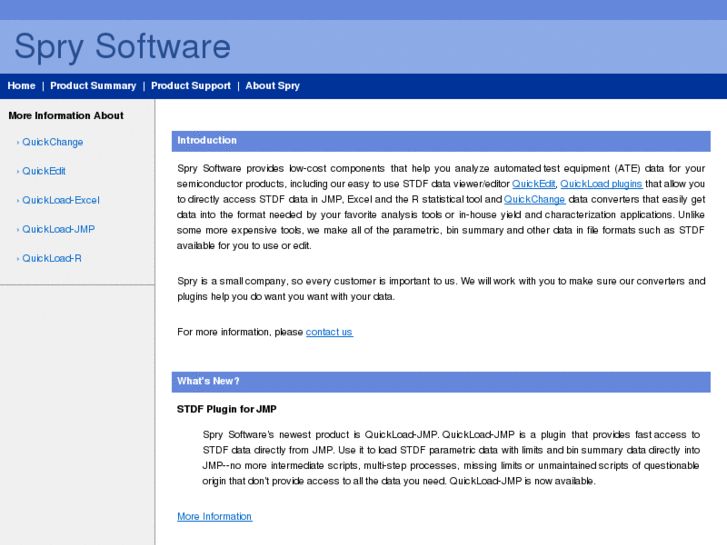Click the STDF Plugin for JMP heading

pos(227,409)
